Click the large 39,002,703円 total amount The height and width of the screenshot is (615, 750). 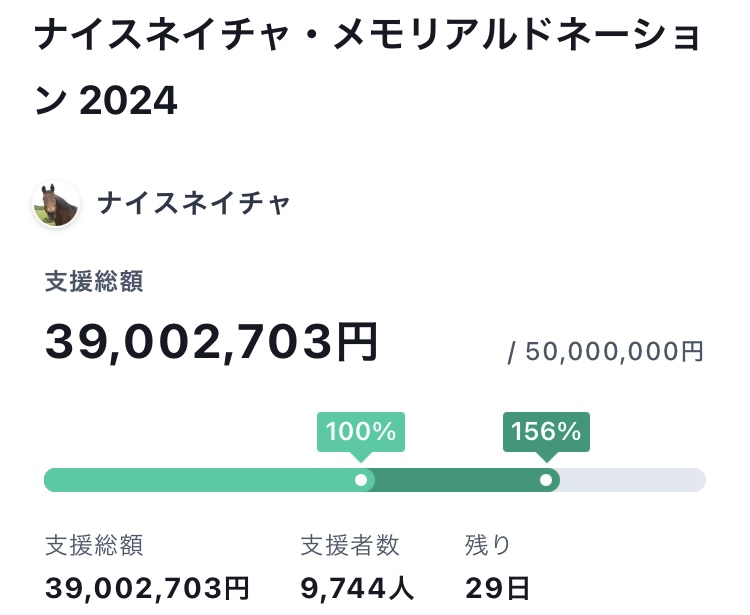(211, 341)
